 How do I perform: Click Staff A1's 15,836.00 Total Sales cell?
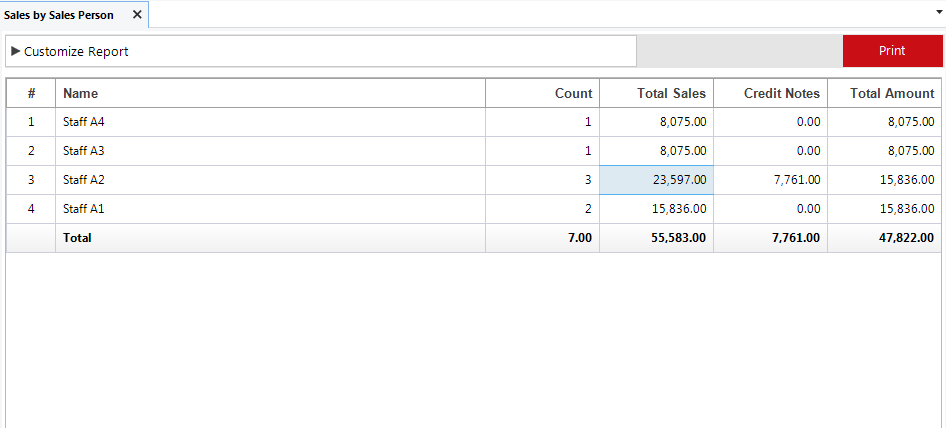[656, 209]
